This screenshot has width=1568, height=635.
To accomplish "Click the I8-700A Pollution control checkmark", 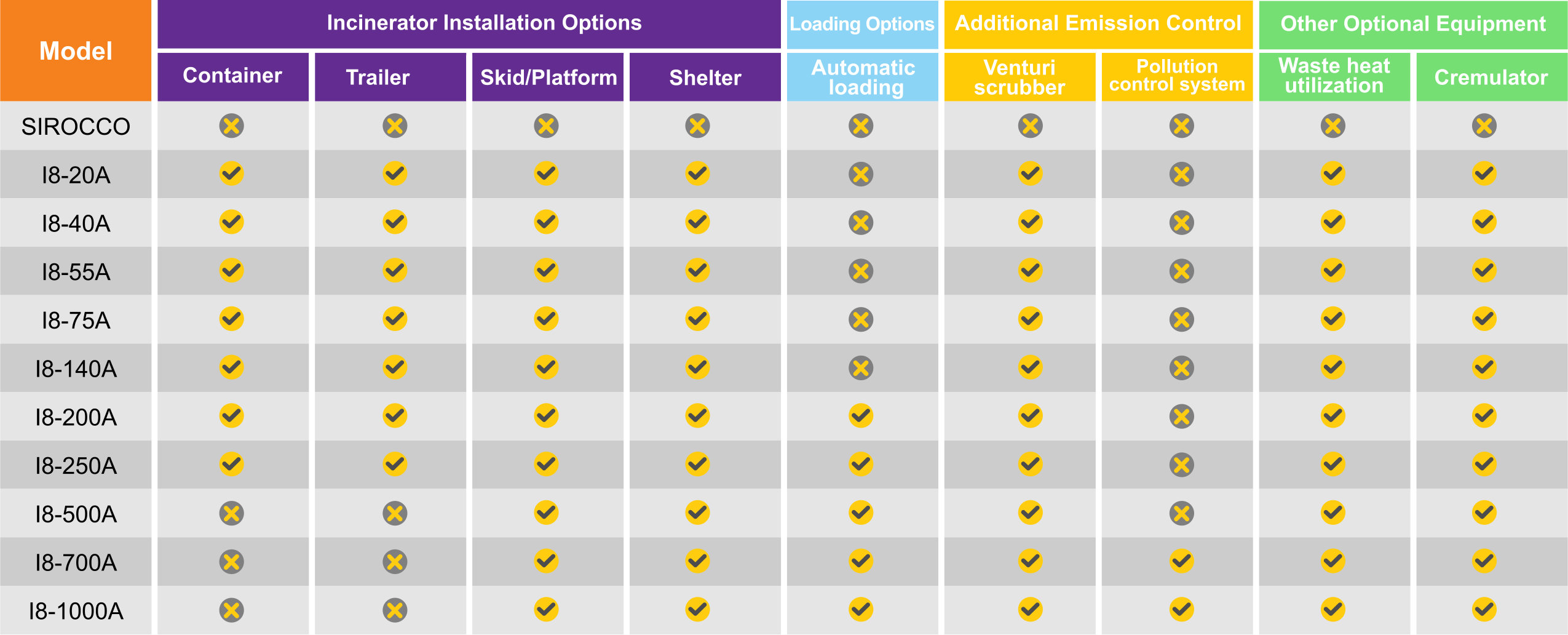I will [x=1181, y=561].
